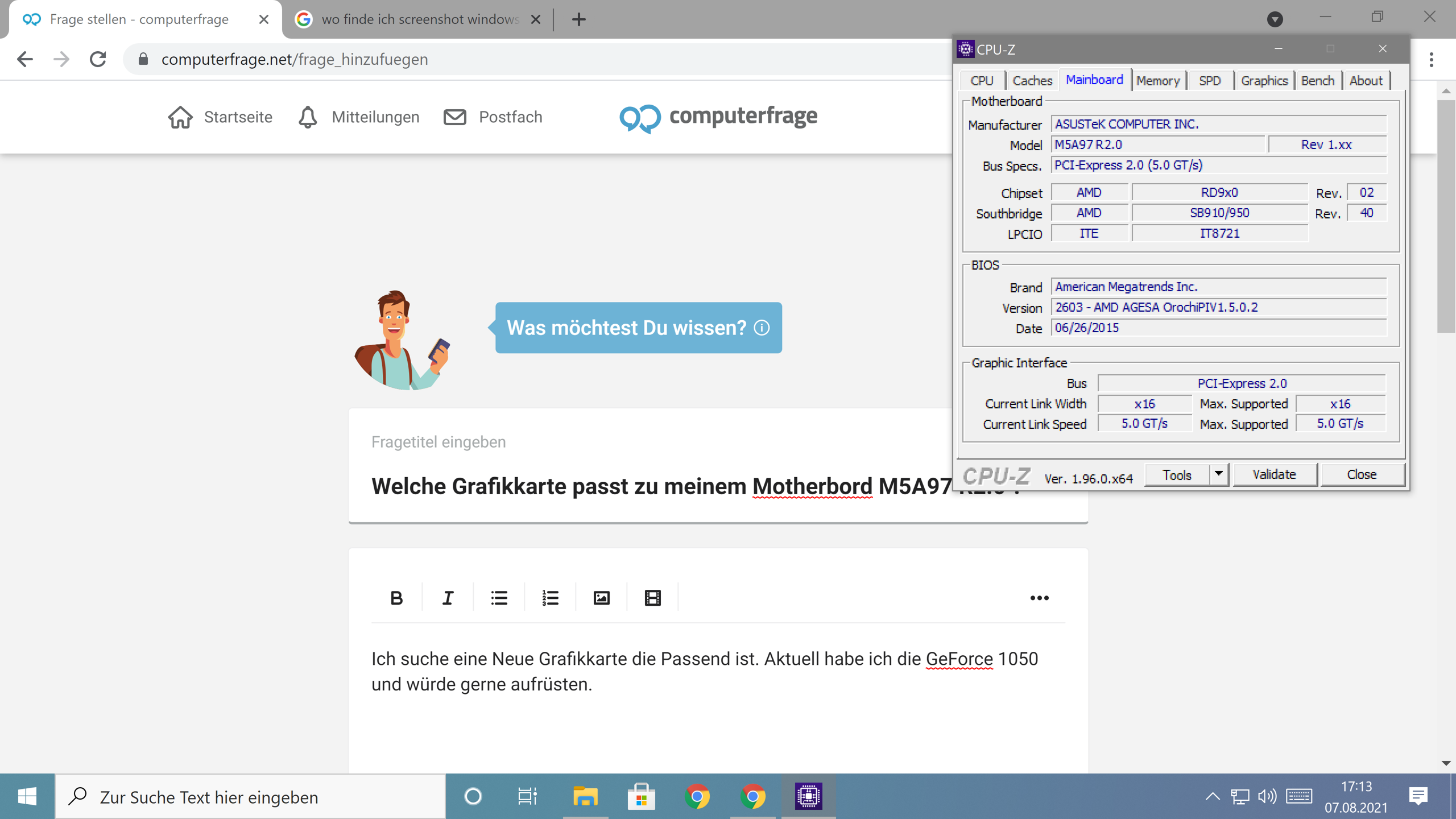Close the Google search tab
1456x819 pixels.
pyautogui.click(x=535, y=19)
